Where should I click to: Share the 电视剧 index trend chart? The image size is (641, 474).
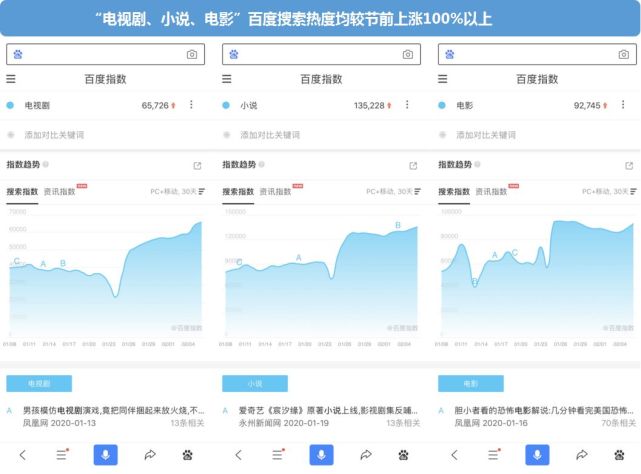197,166
